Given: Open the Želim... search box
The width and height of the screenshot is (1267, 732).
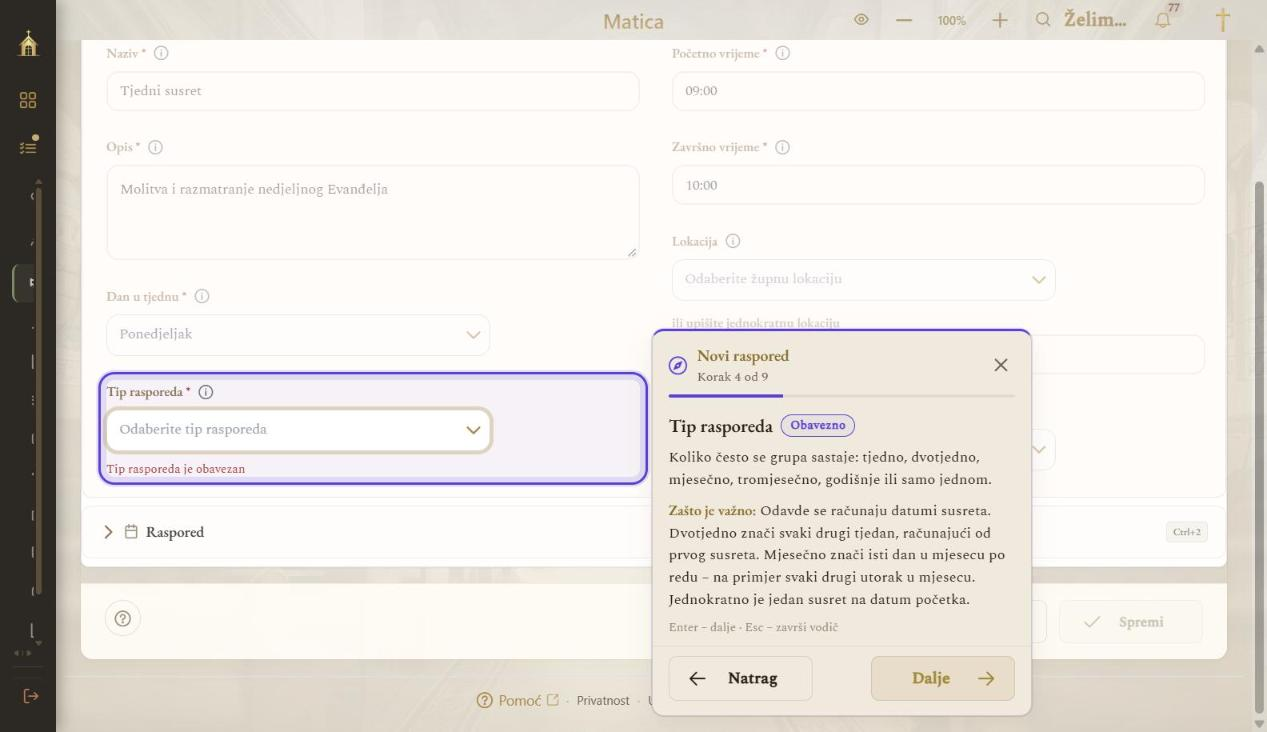Looking at the screenshot, I should pyautogui.click(x=1083, y=20).
